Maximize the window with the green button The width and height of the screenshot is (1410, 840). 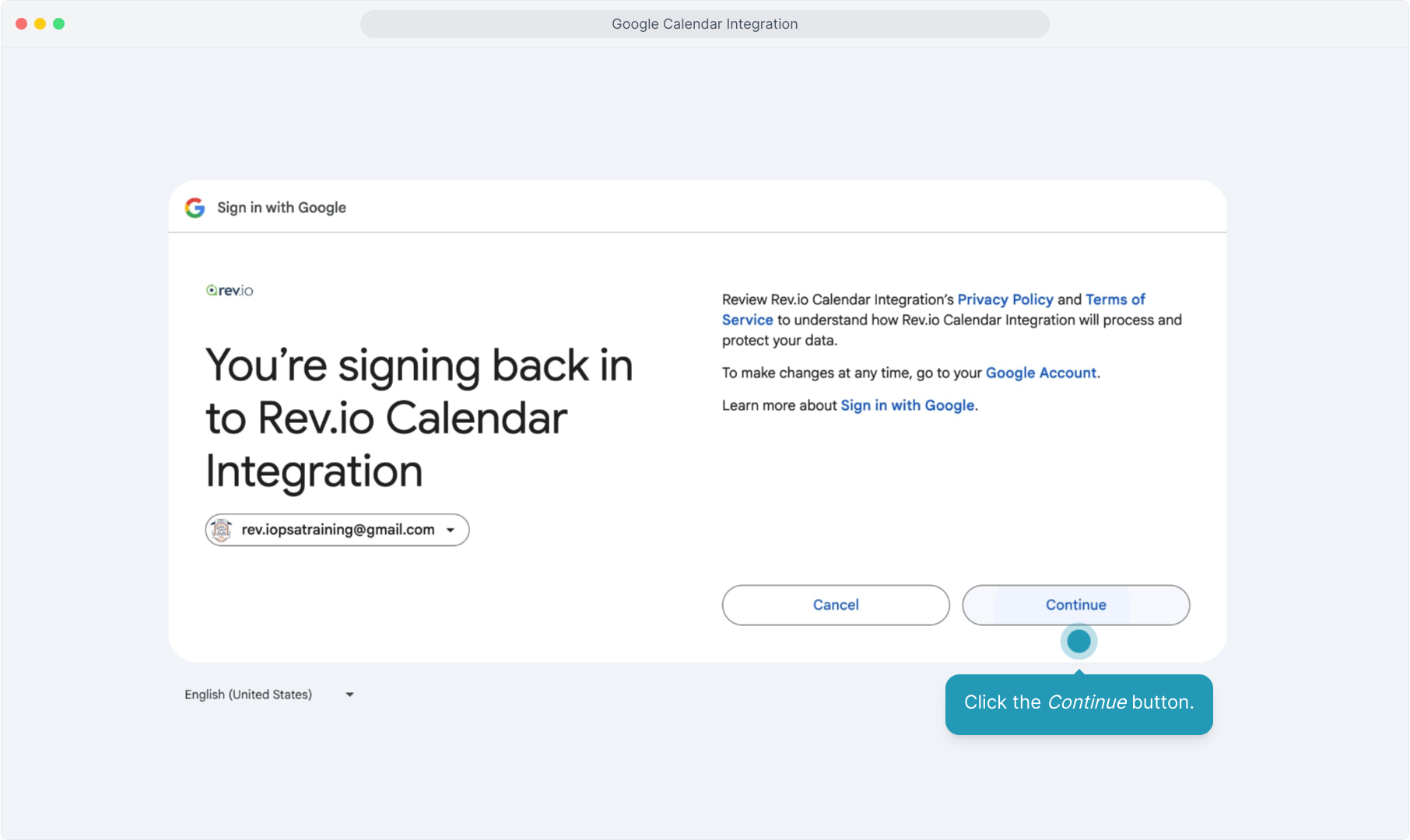[59, 24]
